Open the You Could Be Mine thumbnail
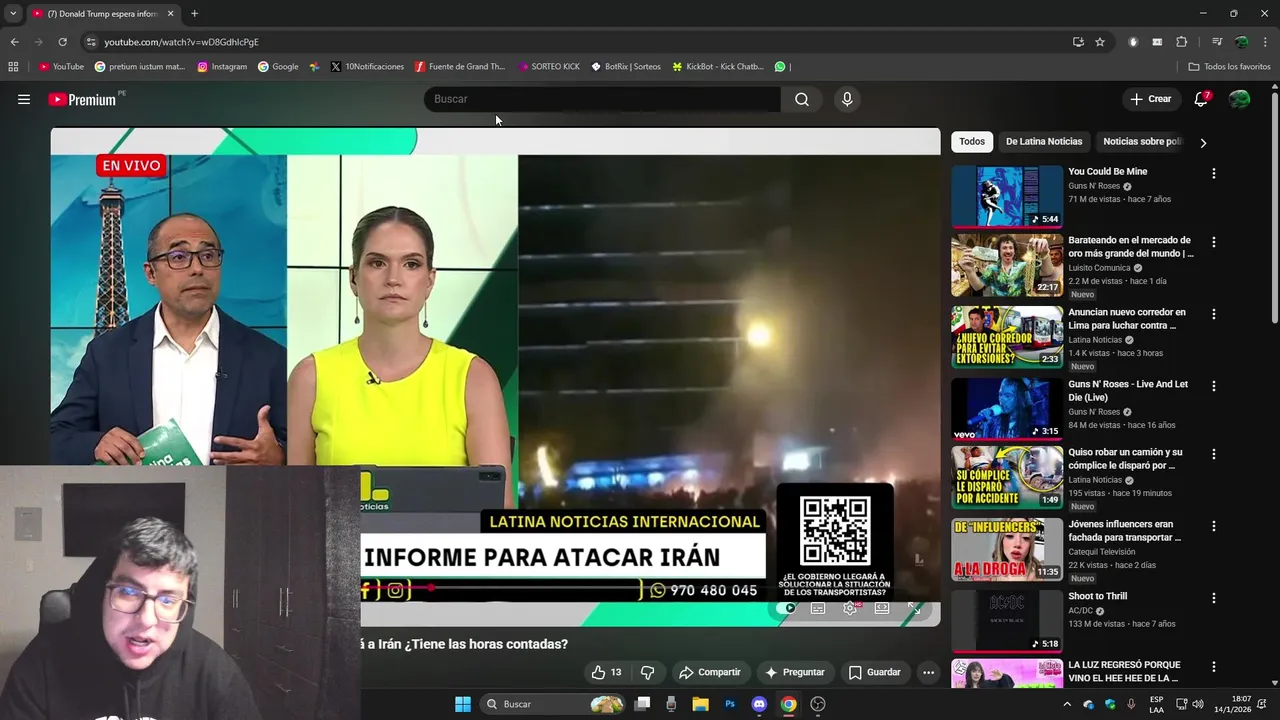Image resolution: width=1280 pixels, height=720 pixels. [x=1007, y=196]
